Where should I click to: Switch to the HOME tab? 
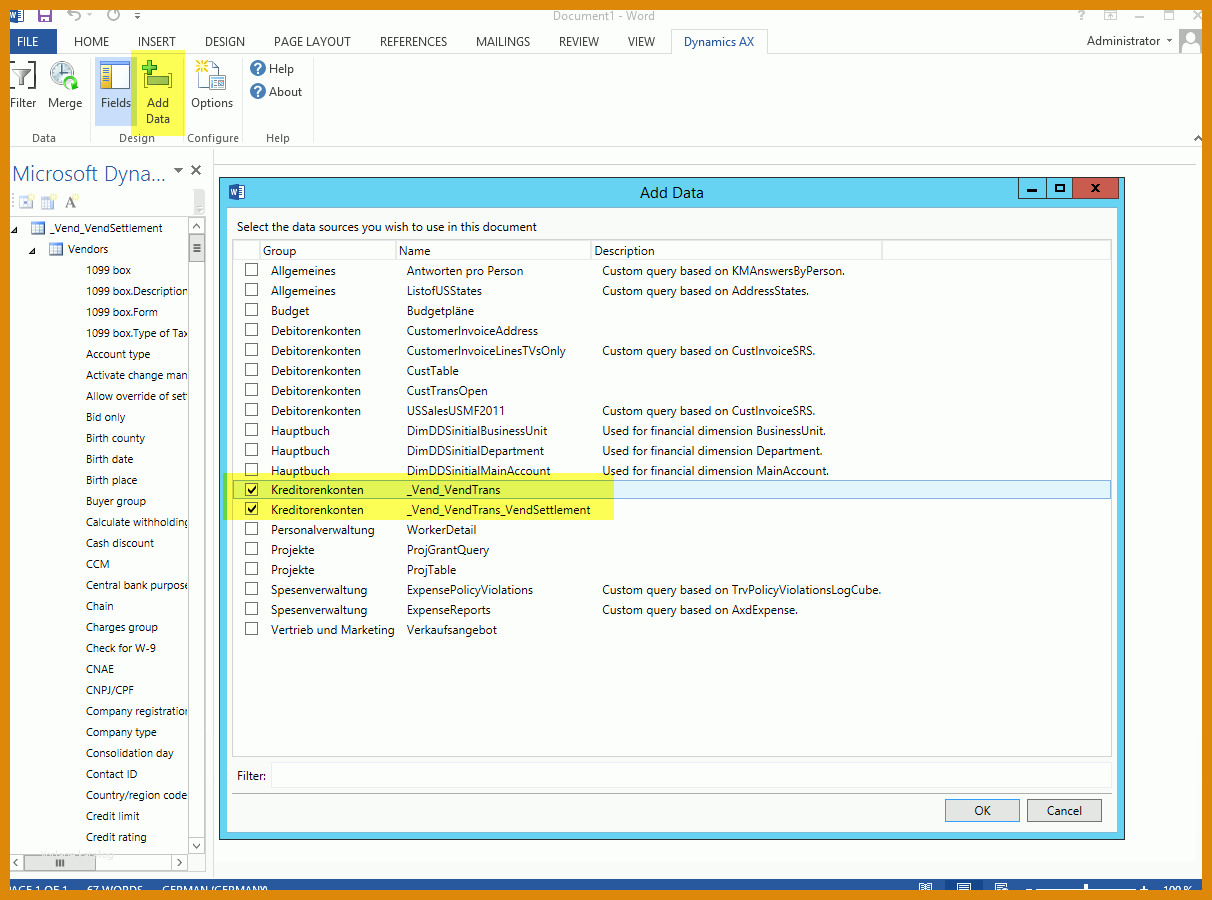(x=91, y=41)
